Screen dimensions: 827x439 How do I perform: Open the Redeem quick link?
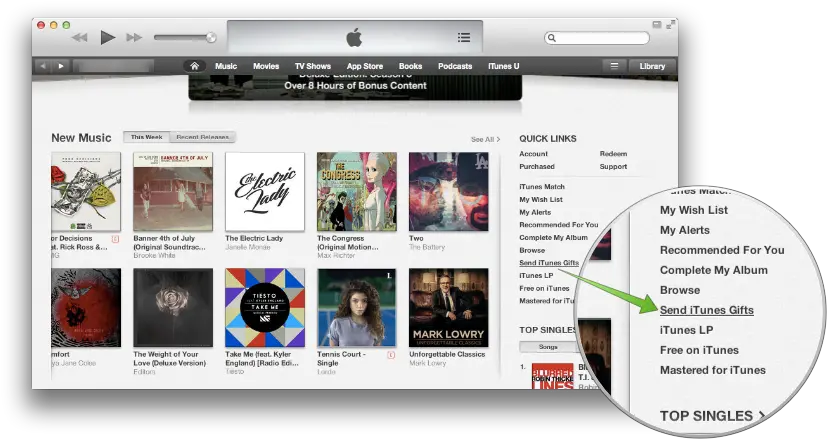[x=613, y=154]
